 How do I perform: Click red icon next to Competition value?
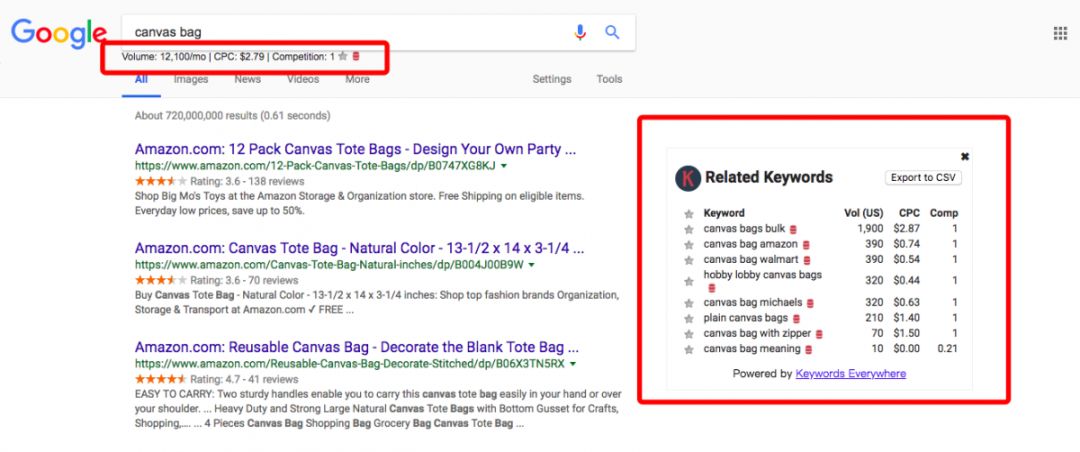[x=356, y=56]
